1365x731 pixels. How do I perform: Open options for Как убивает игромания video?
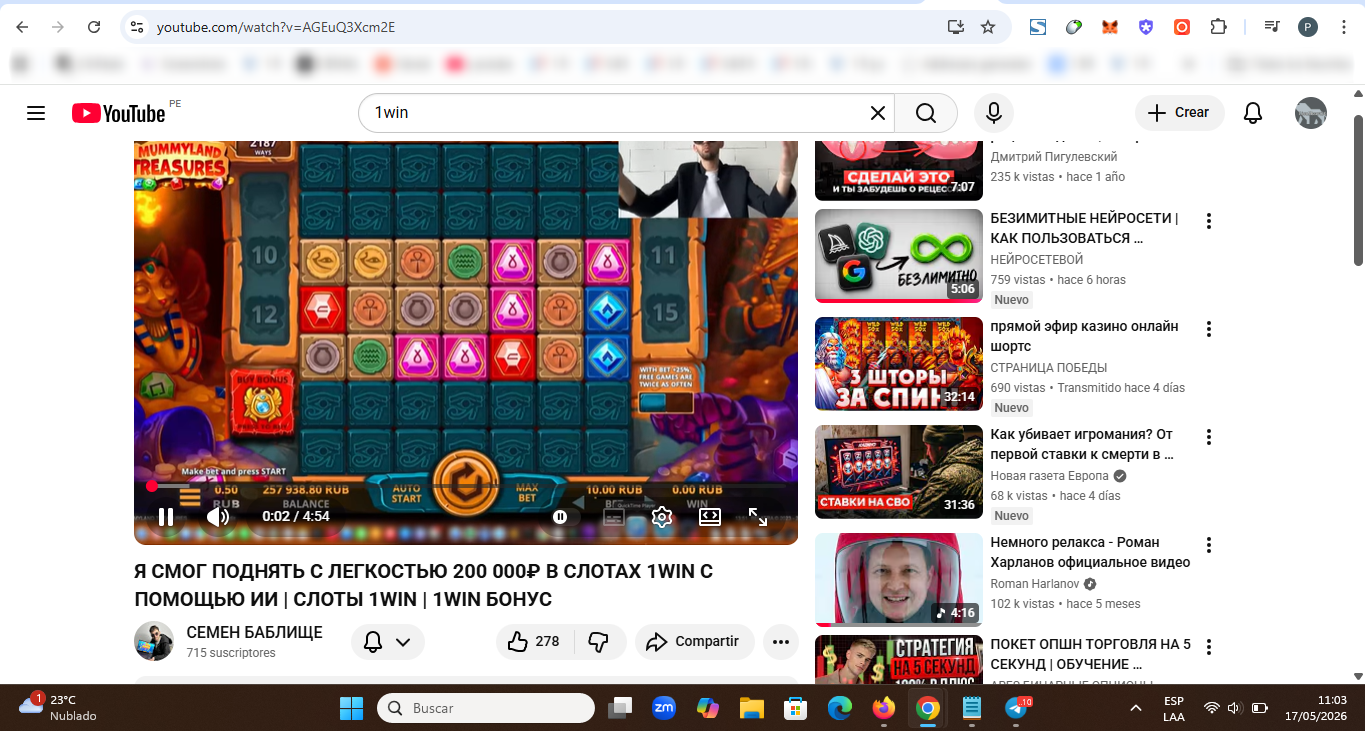coord(1209,437)
